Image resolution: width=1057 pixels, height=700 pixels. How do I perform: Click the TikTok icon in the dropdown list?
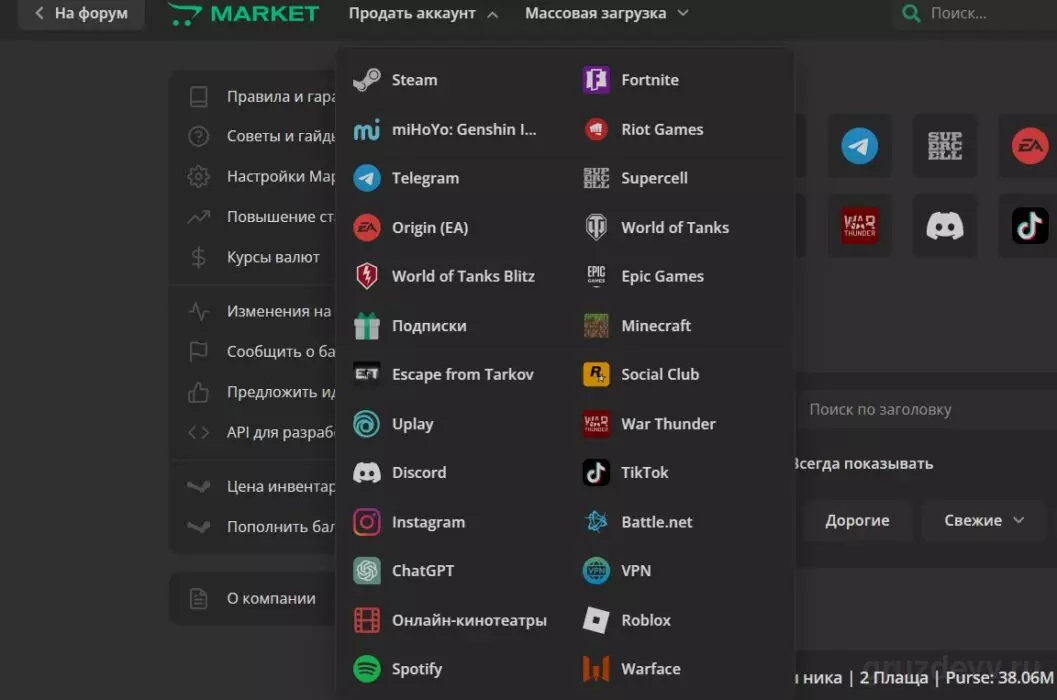(596, 473)
